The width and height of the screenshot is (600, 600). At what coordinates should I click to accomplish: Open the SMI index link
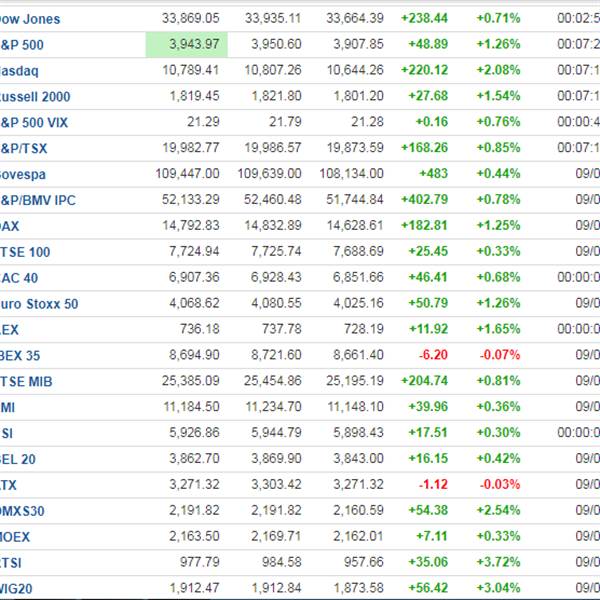[8, 408]
